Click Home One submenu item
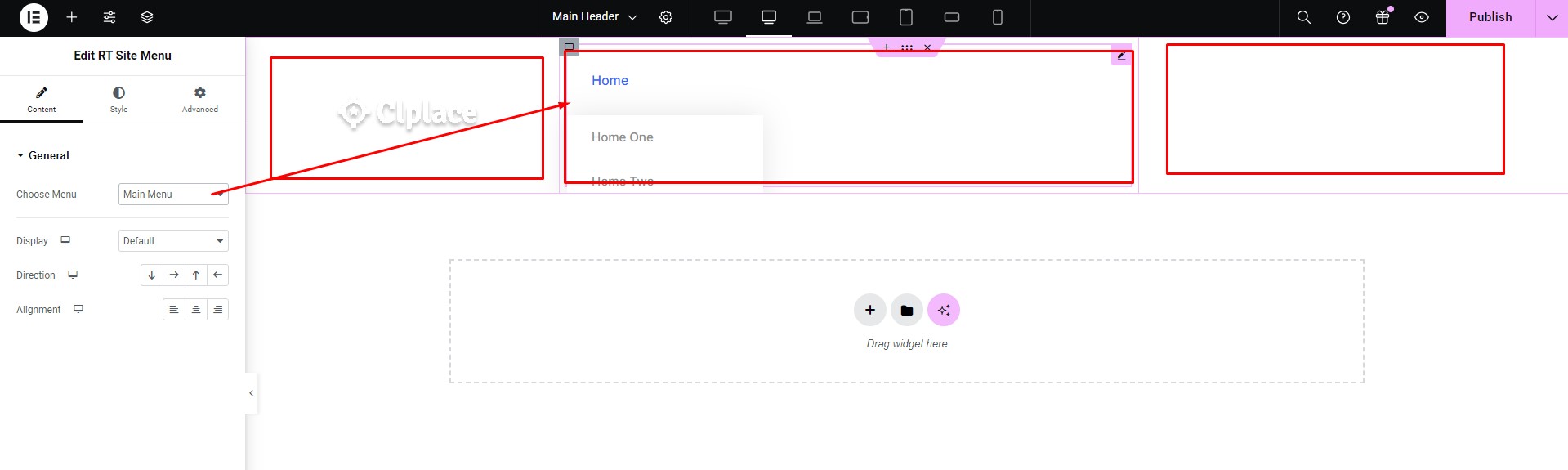This screenshot has width=1568, height=470. pyautogui.click(x=623, y=137)
